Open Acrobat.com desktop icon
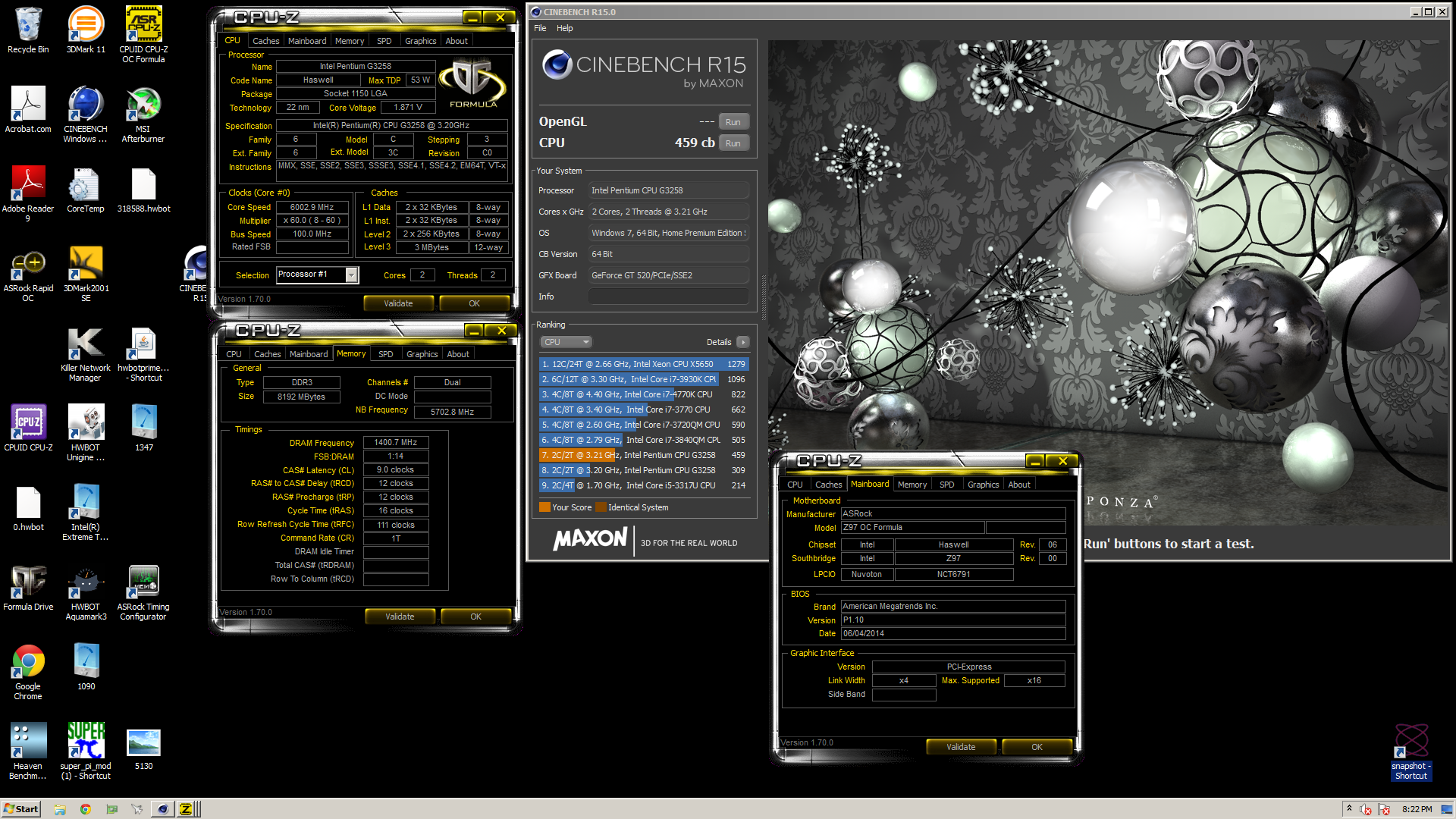The width and height of the screenshot is (1456, 819). (x=28, y=110)
